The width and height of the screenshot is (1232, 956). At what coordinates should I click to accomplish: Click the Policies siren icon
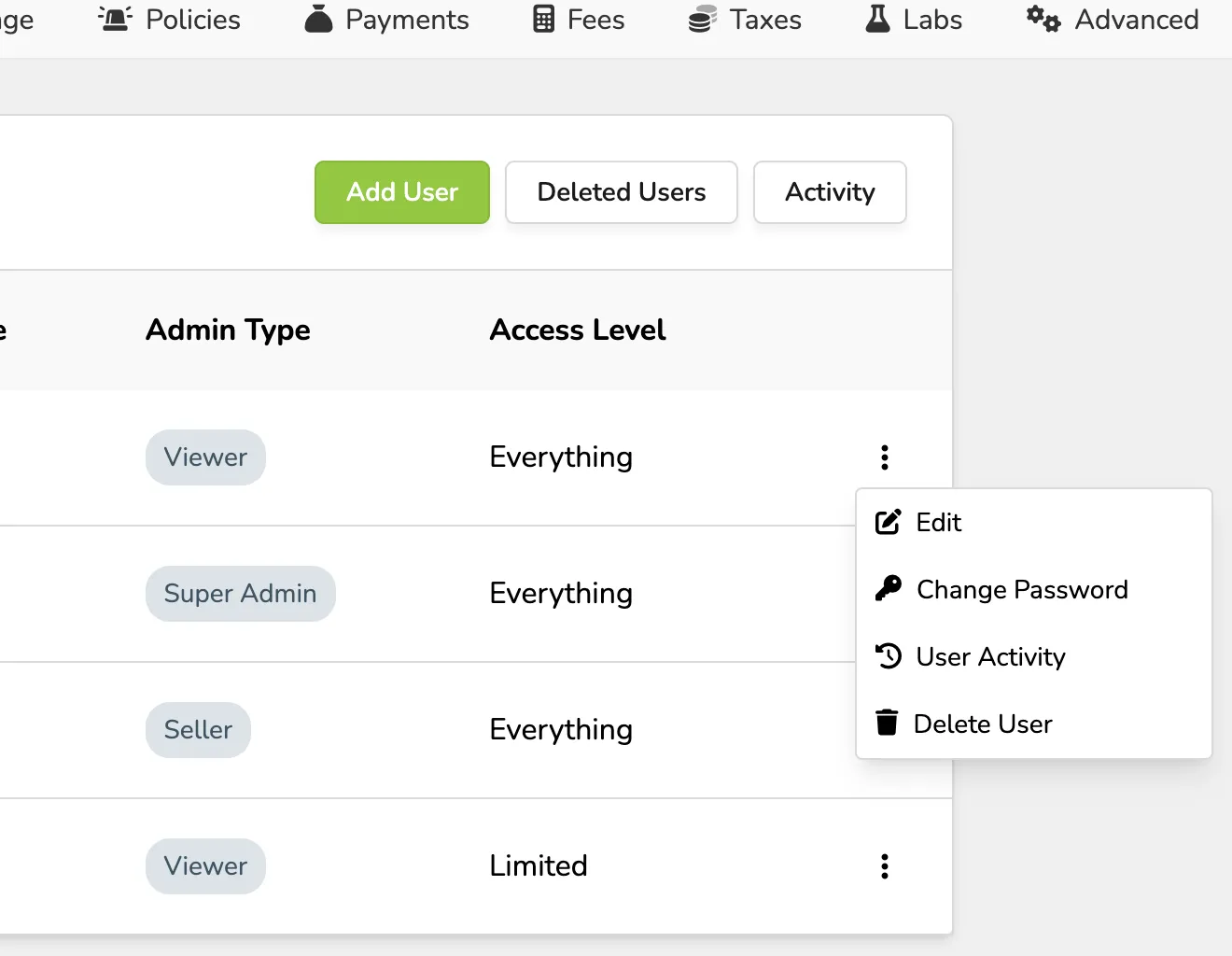pyautogui.click(x=116, y=19)
